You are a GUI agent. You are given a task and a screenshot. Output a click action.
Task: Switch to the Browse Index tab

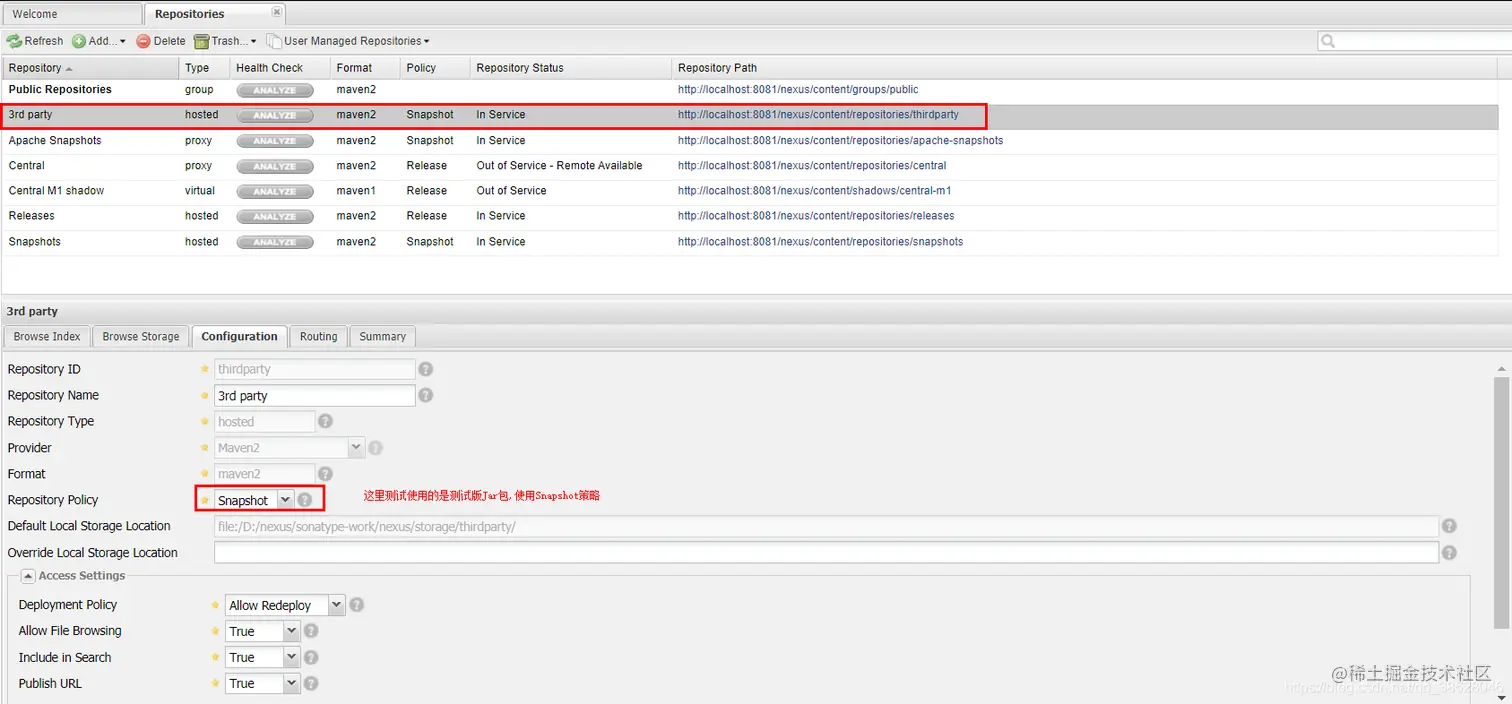pos(47,337)
